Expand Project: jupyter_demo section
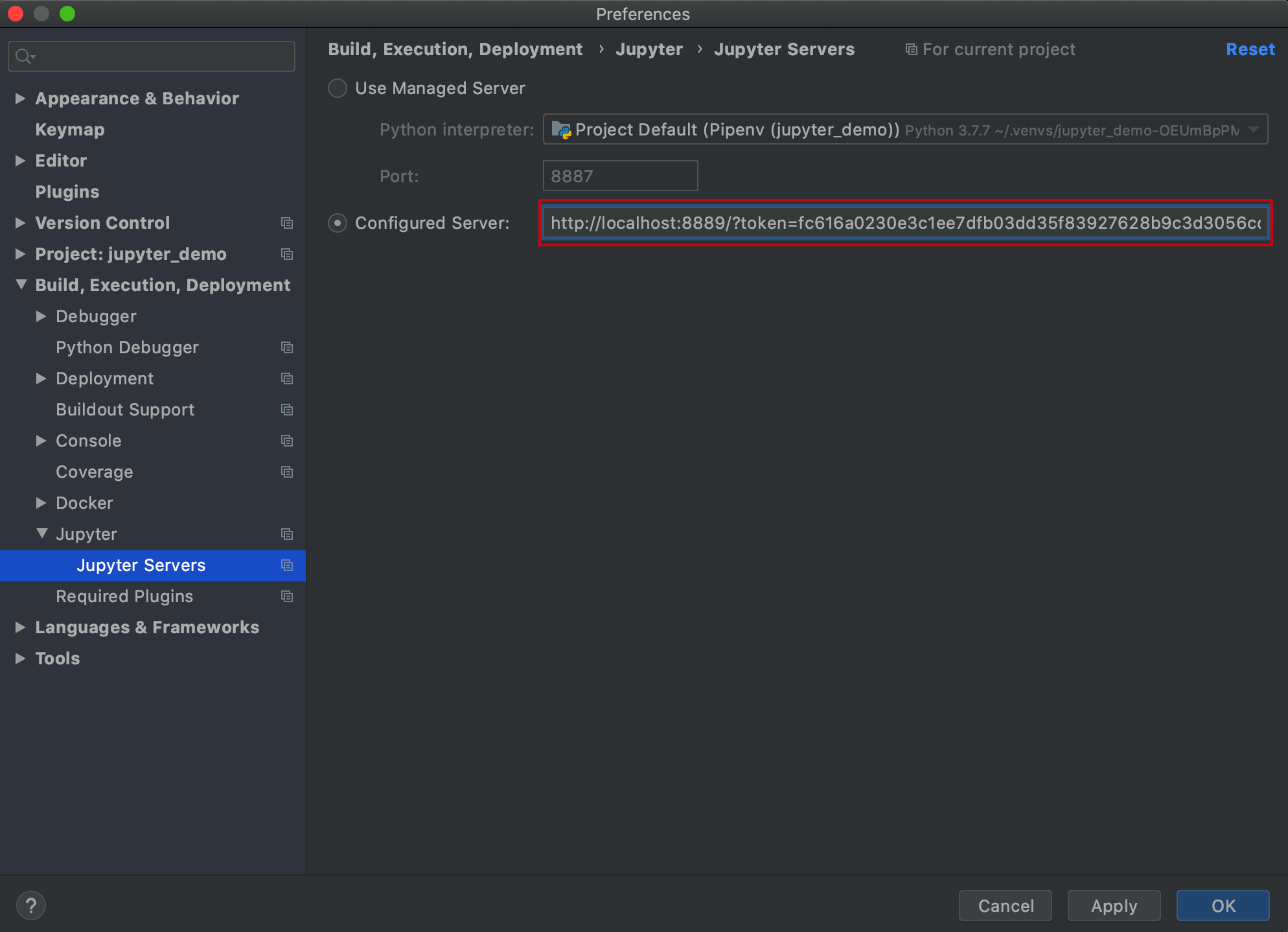This screenshot has width=1288, height=932. pos(20,254)
